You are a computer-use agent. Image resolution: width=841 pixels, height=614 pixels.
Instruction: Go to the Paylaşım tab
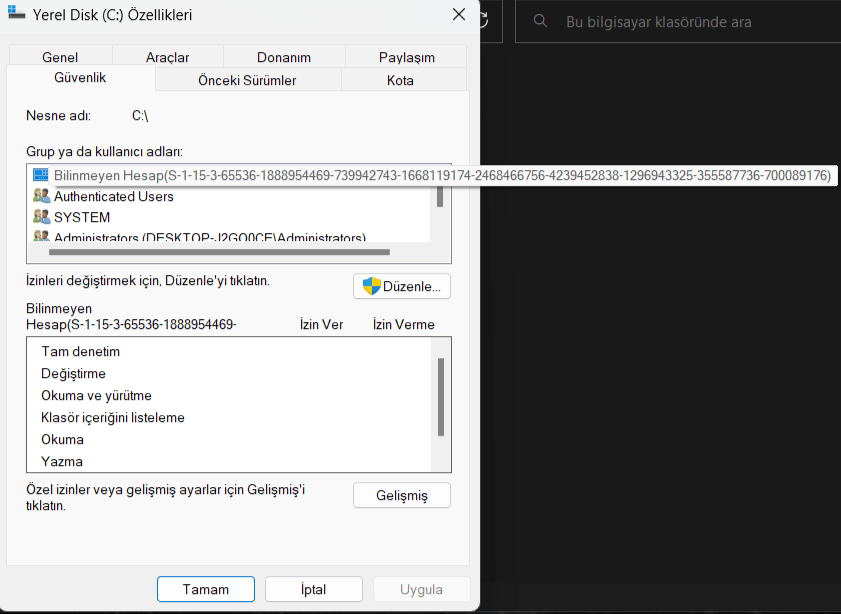407,57
